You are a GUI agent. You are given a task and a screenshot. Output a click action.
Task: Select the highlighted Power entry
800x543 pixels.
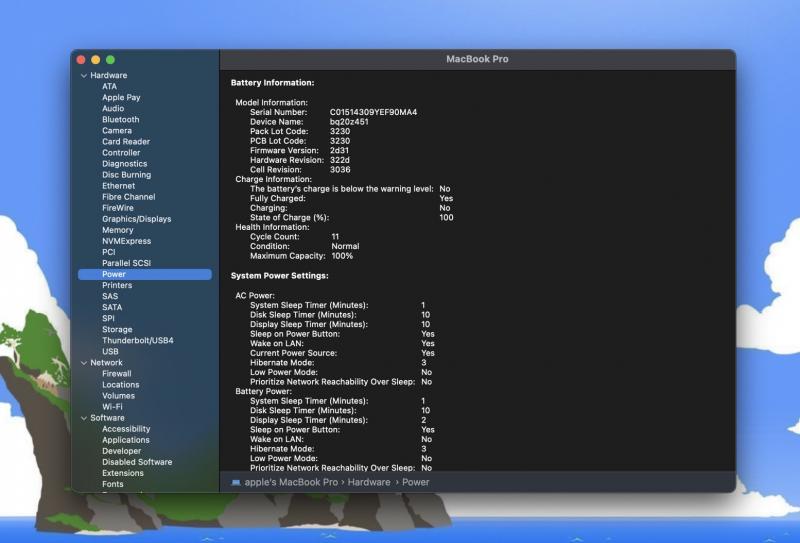coord(145,274)
